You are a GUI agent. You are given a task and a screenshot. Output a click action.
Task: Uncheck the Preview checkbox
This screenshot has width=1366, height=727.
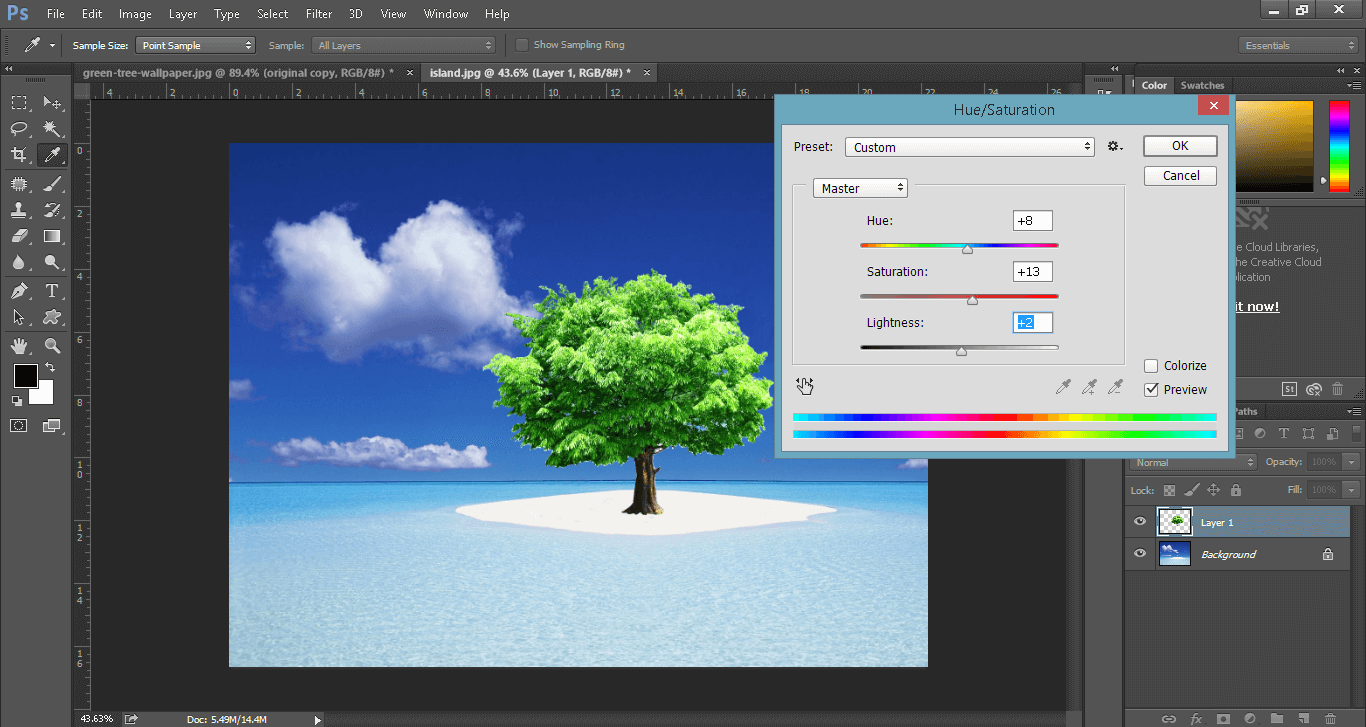(1152, 390)
